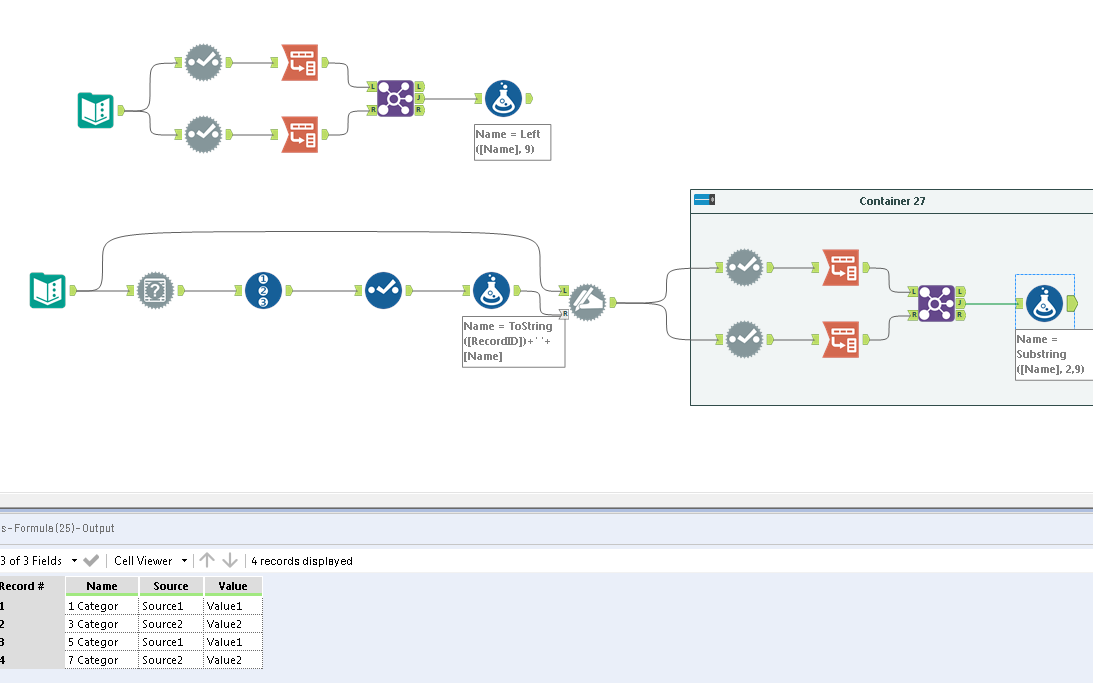Toggle the Container 27 enable switch
The image size is (1093, 683).
(x=703, y=199)
